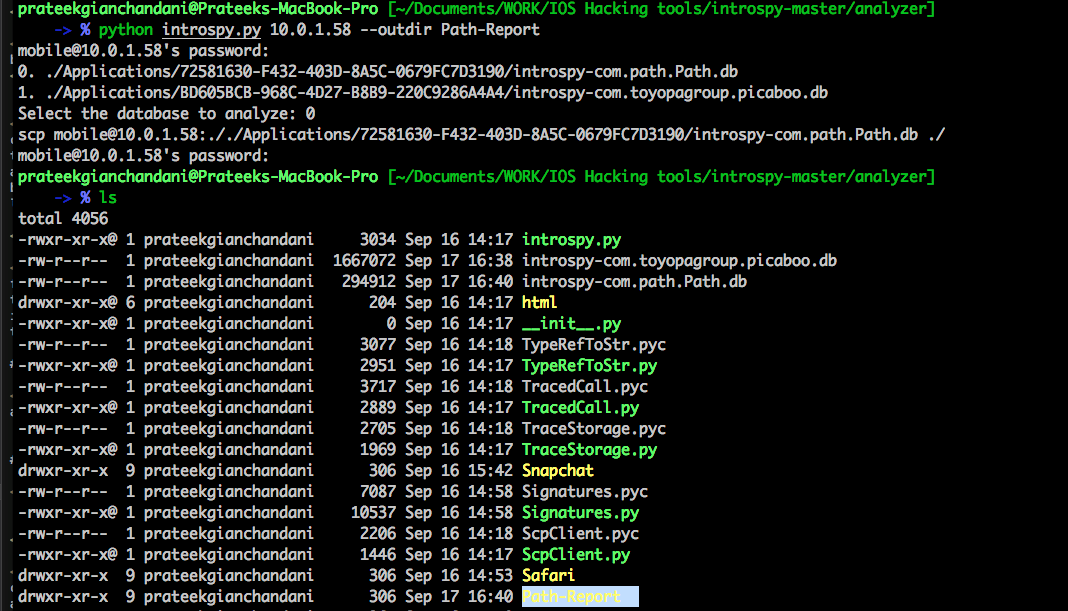Click the yellow html directory name
The width and height of the screenshot is (1068, 611).
click(x=539, y=302)
